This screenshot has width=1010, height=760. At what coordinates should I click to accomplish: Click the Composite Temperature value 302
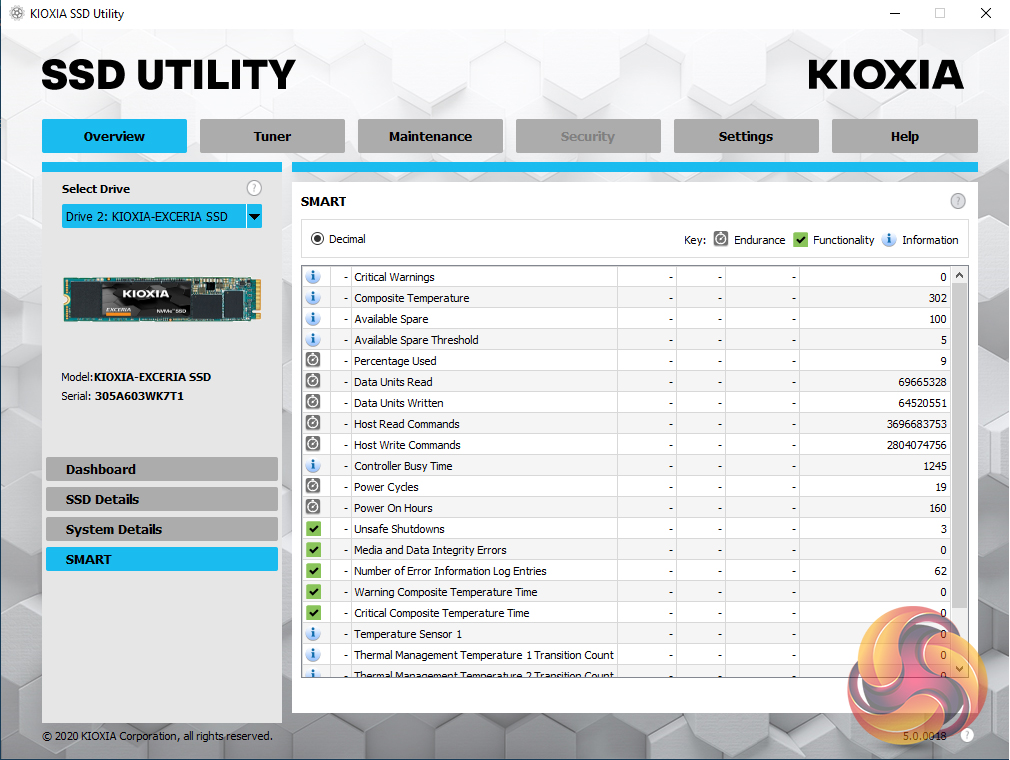[937, 298]
